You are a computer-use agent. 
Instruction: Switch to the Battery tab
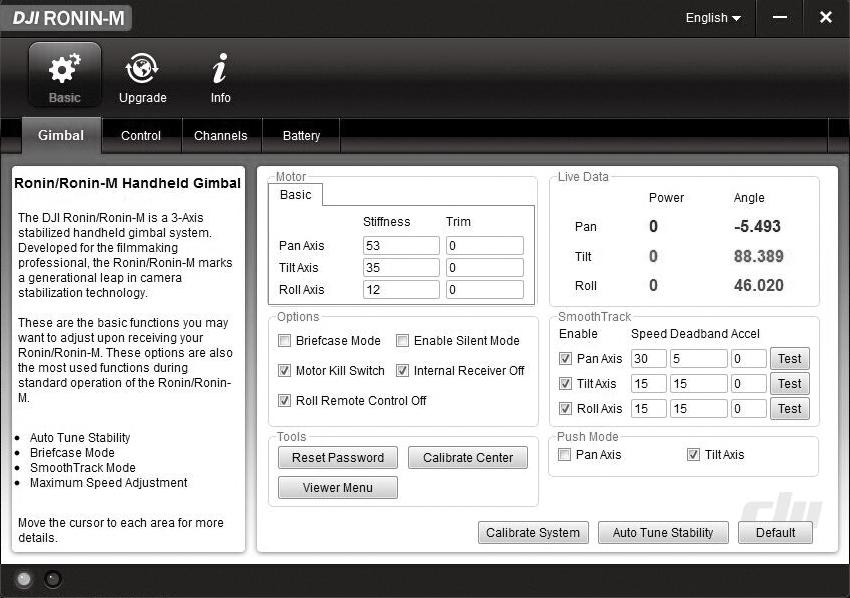tap(301, 136)
